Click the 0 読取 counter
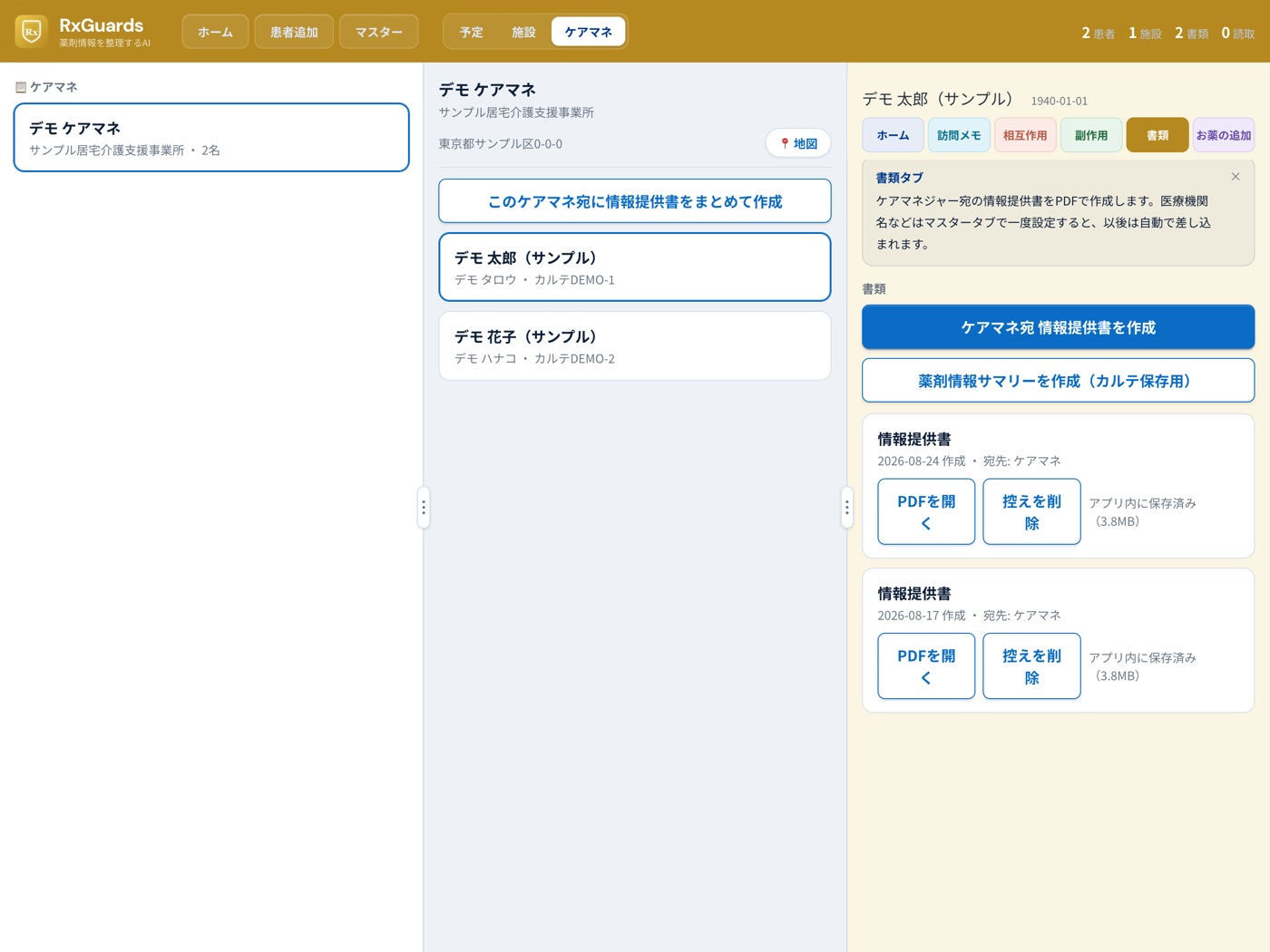This screenshot has width=1270, height=952. 1238,33
